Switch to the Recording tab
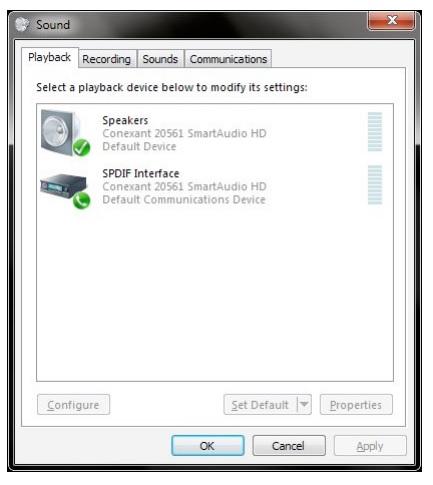433x485 pixels. [107, 59]
